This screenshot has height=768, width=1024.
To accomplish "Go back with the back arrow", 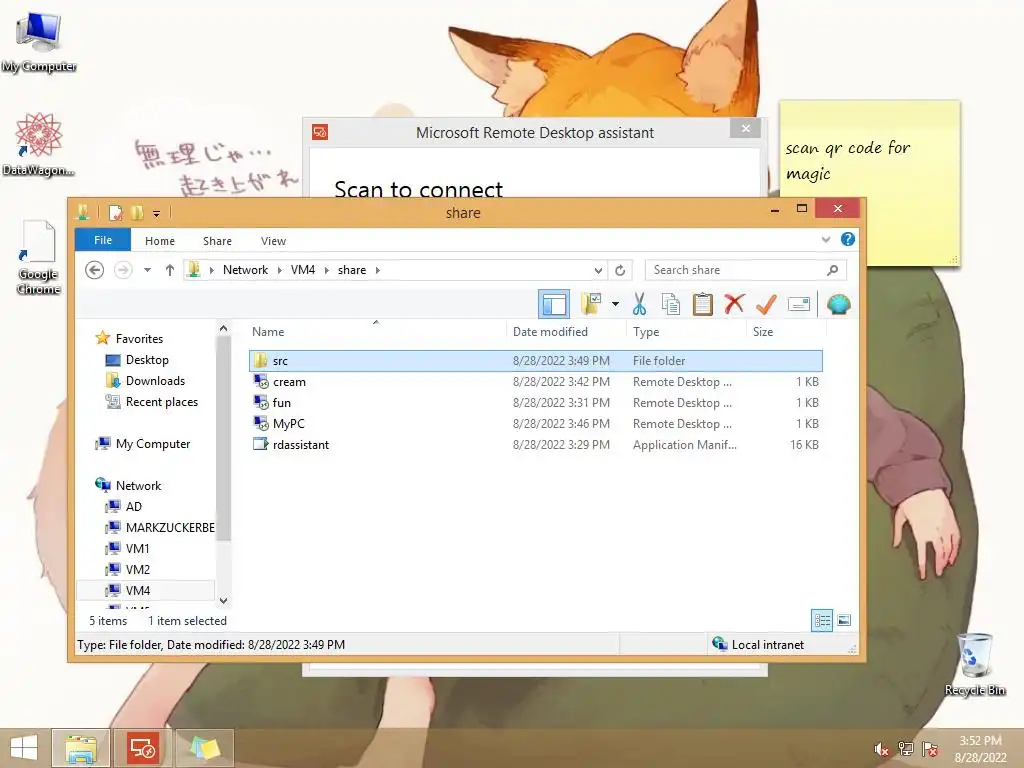I will coord(95,270).
